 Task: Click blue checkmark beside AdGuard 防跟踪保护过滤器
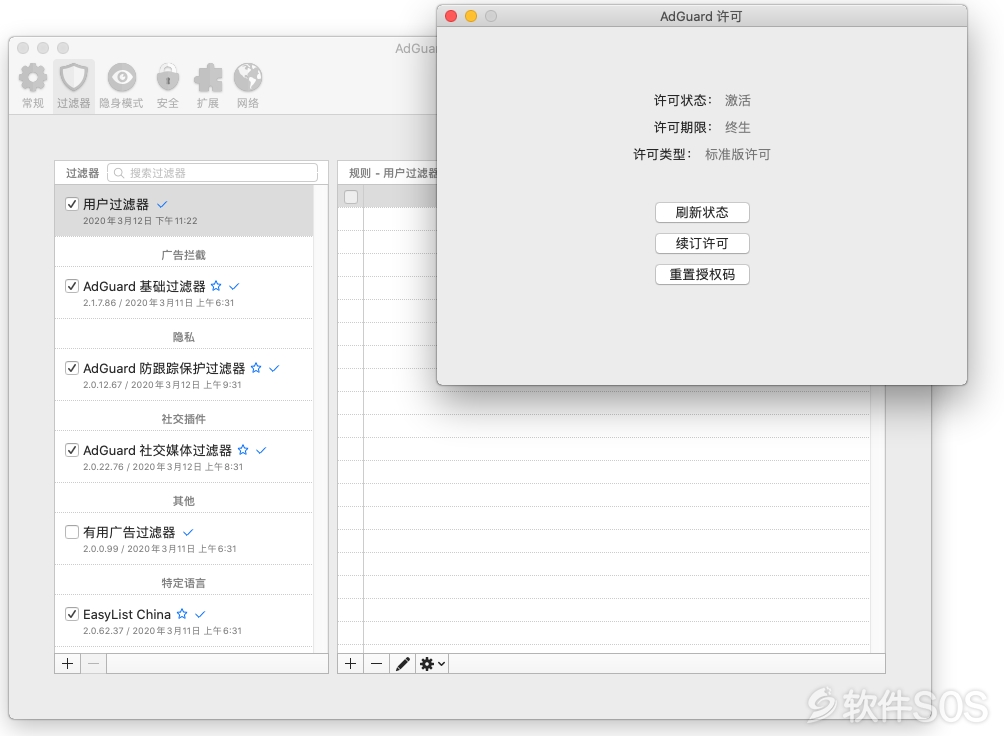(x=274, y=368)
